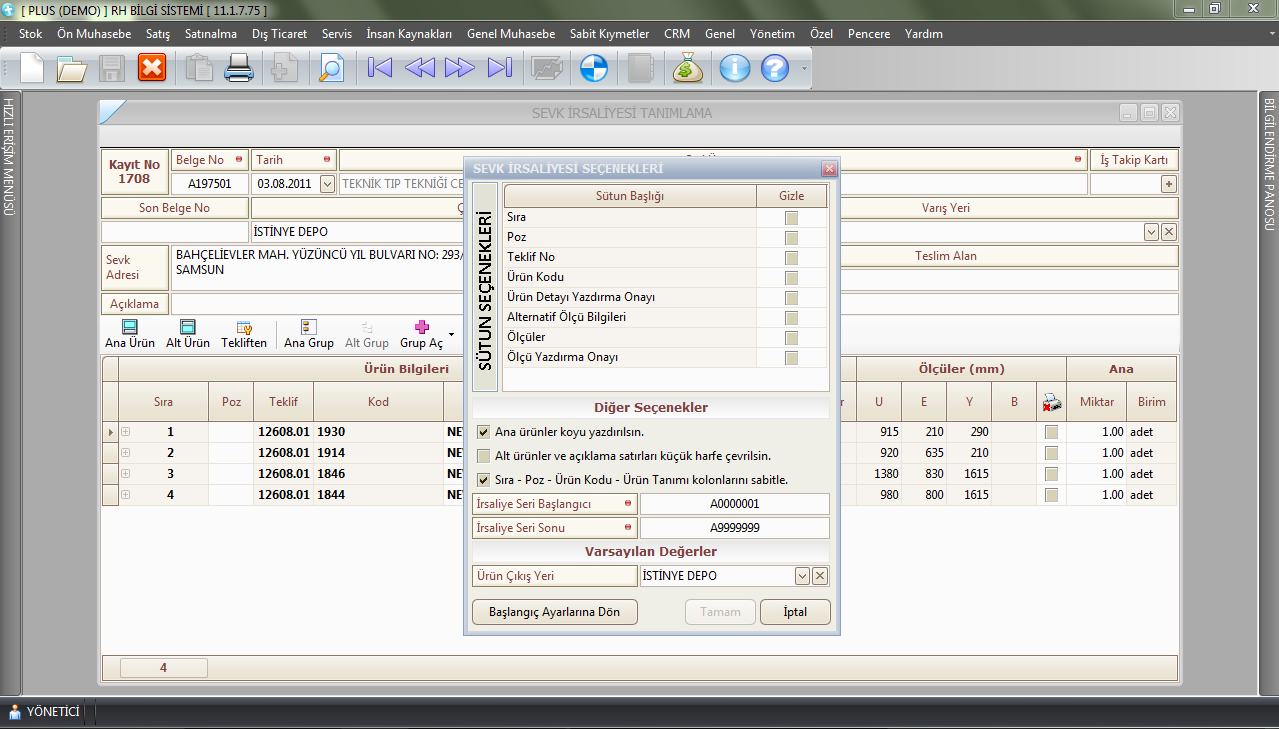Image resolution: width=1279 pixels, height=729 pixels.
Task: Tick the Gizle checkbox for Teklif No
Action: (791, 257)
